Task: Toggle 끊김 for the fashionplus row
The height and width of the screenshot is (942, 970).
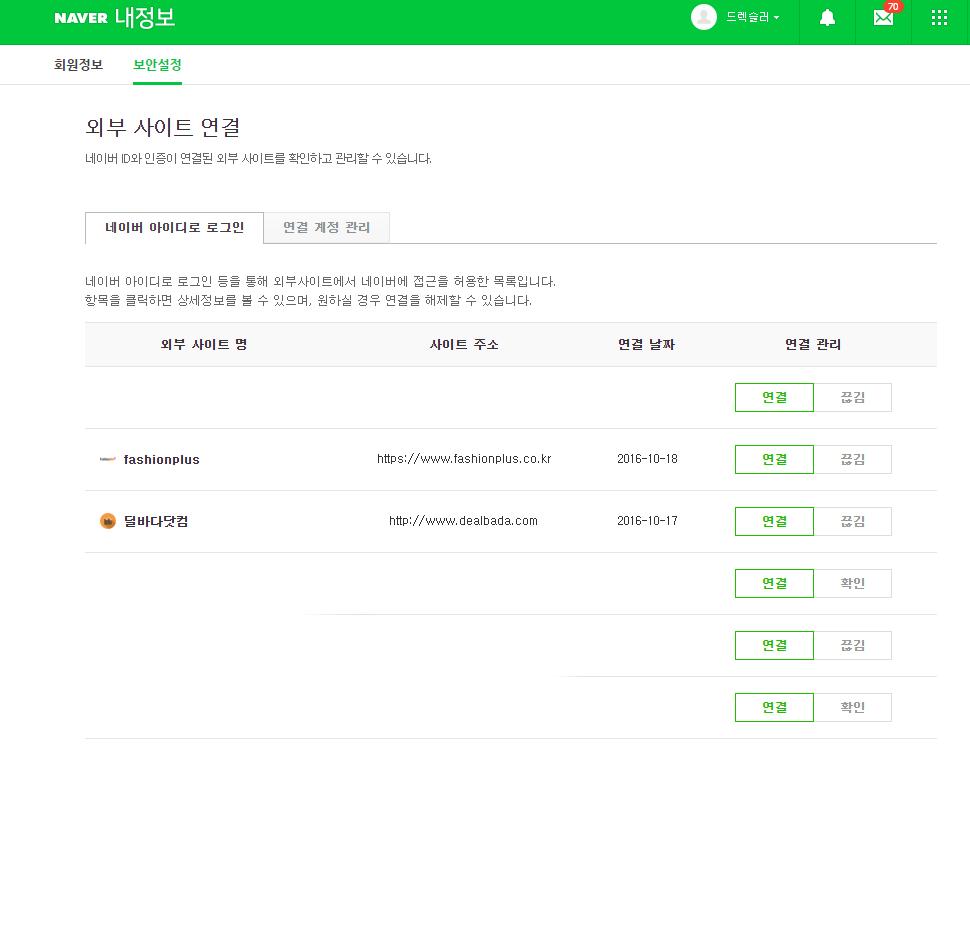Action: point(852,460)
